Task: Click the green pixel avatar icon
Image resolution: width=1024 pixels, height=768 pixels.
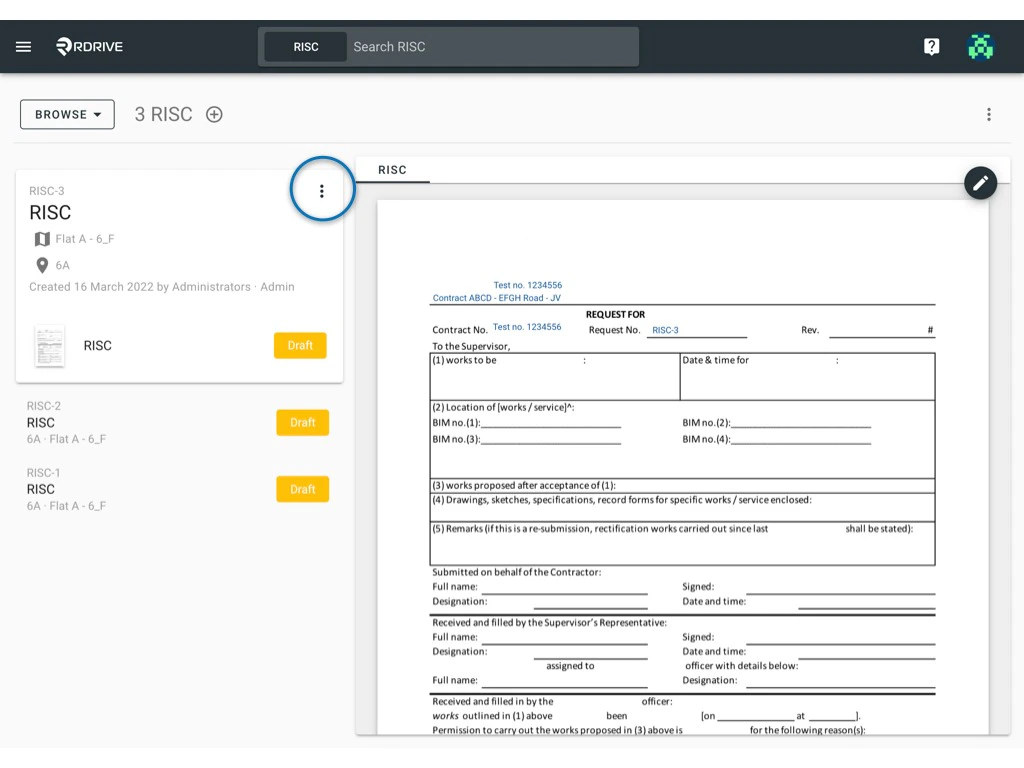Action: coord(980,46)
